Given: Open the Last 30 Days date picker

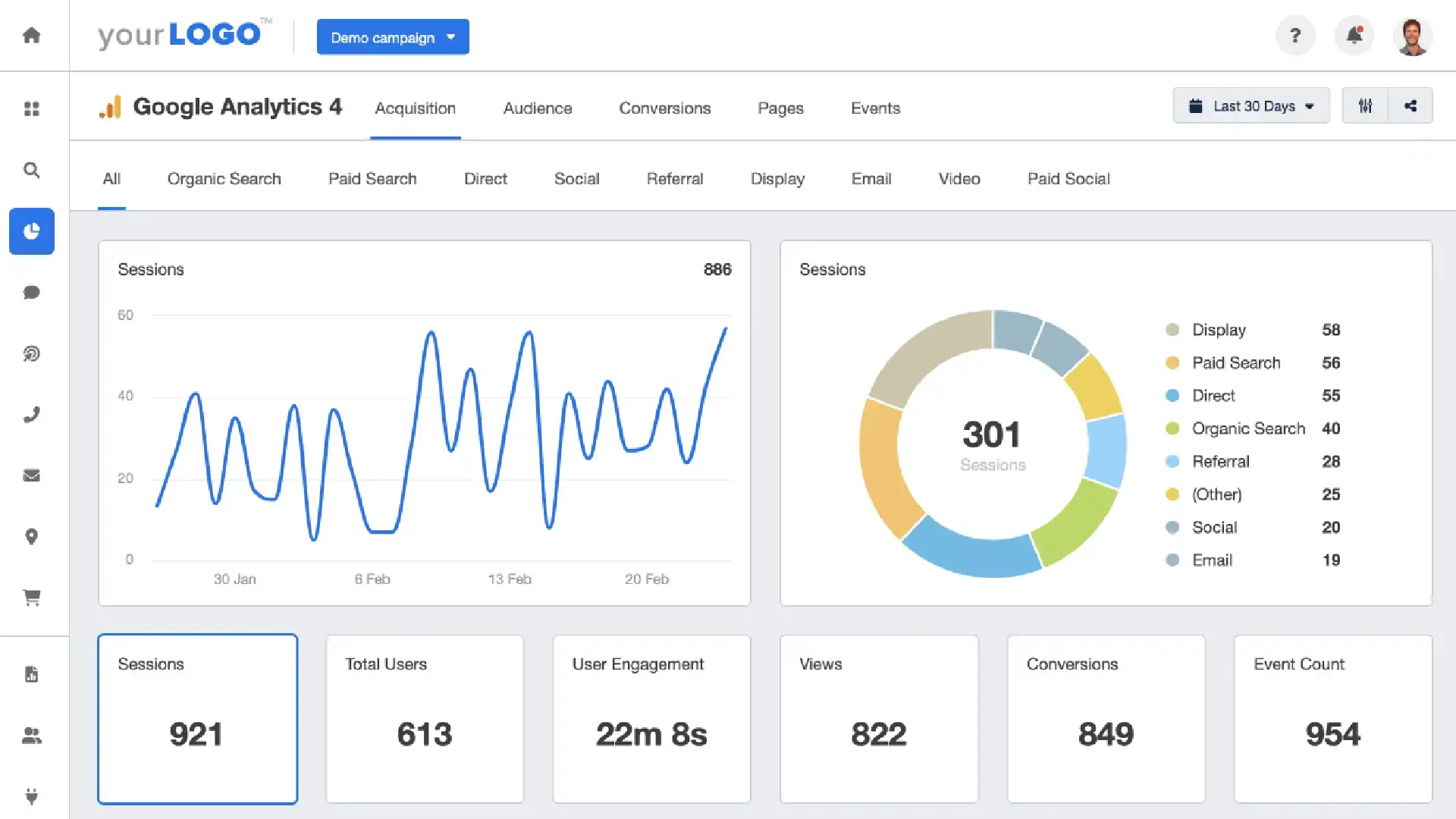Looking at the screenshot, I should (x=1251, y=106).
